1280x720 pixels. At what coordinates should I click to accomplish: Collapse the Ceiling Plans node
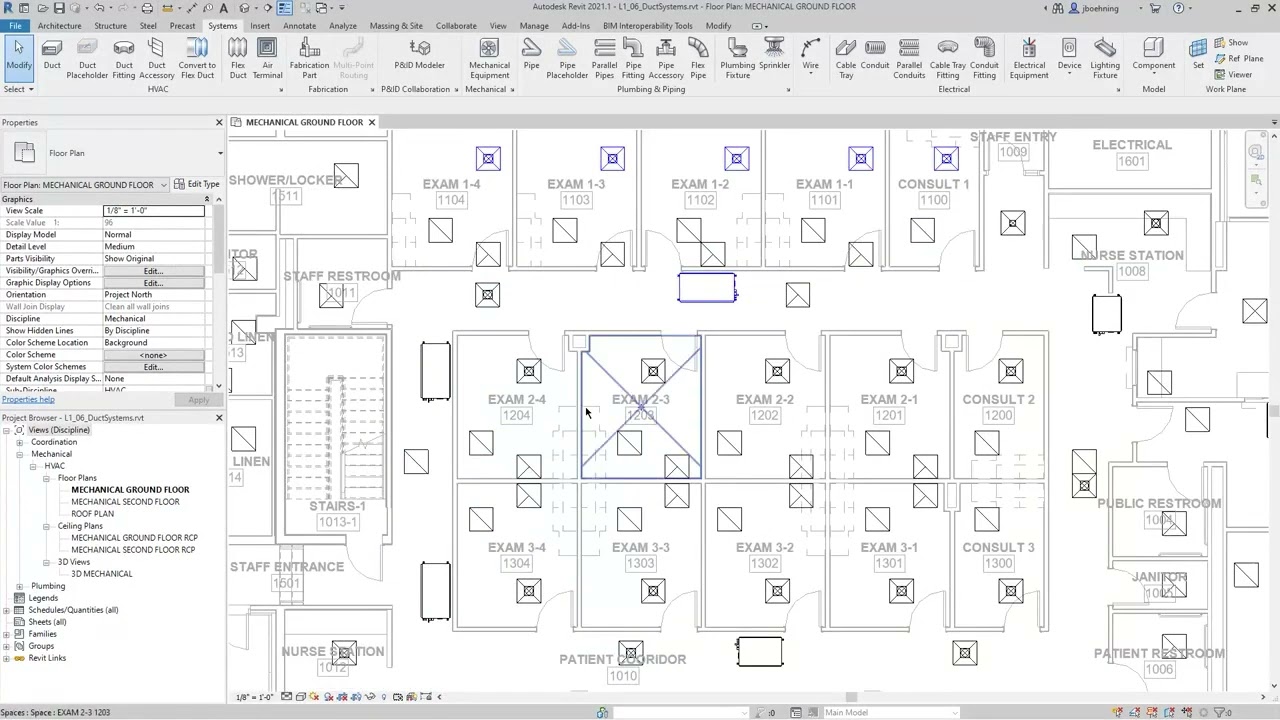point(46,526)
